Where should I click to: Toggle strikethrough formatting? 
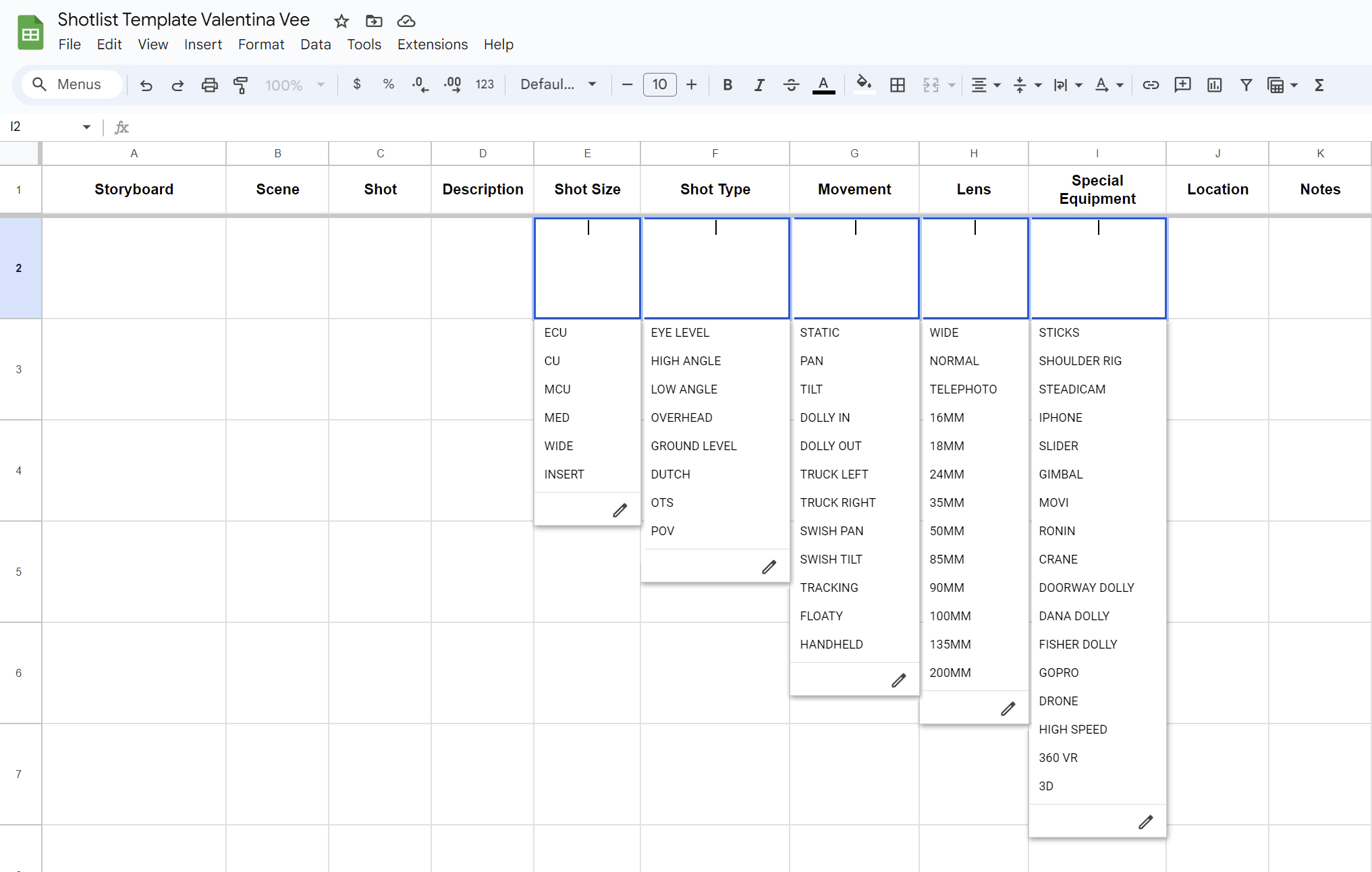[x=791, y=85]
